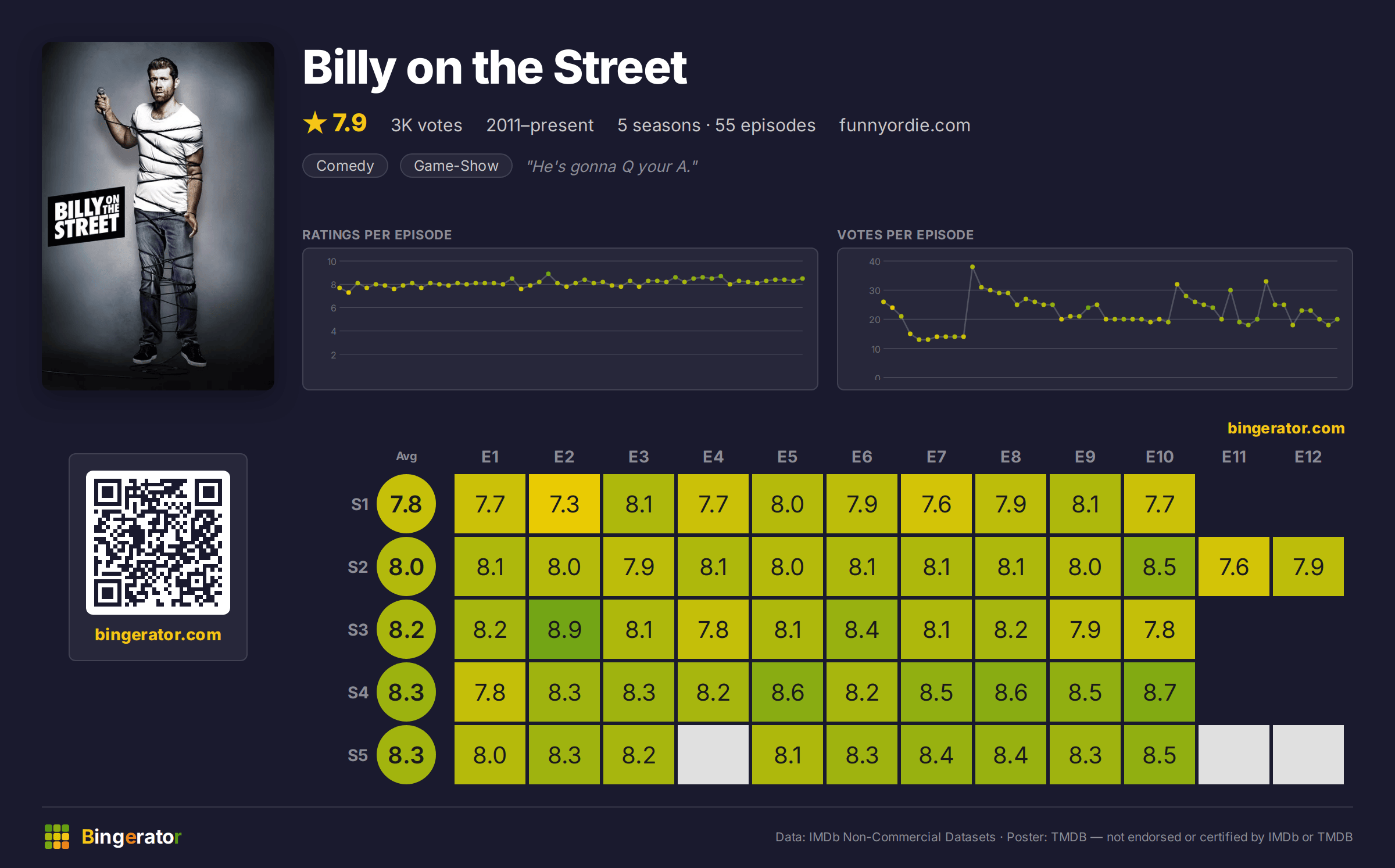Click the S3 average 8.2 circle
The height and width of the screenshot is (868, 1395).
click(x=406, y=629)
